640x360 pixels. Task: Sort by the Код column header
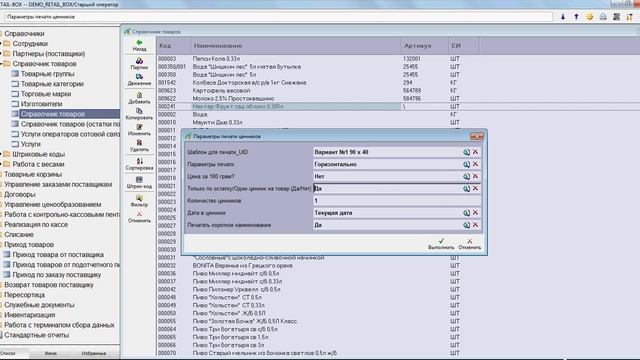[x=173, y=46]
